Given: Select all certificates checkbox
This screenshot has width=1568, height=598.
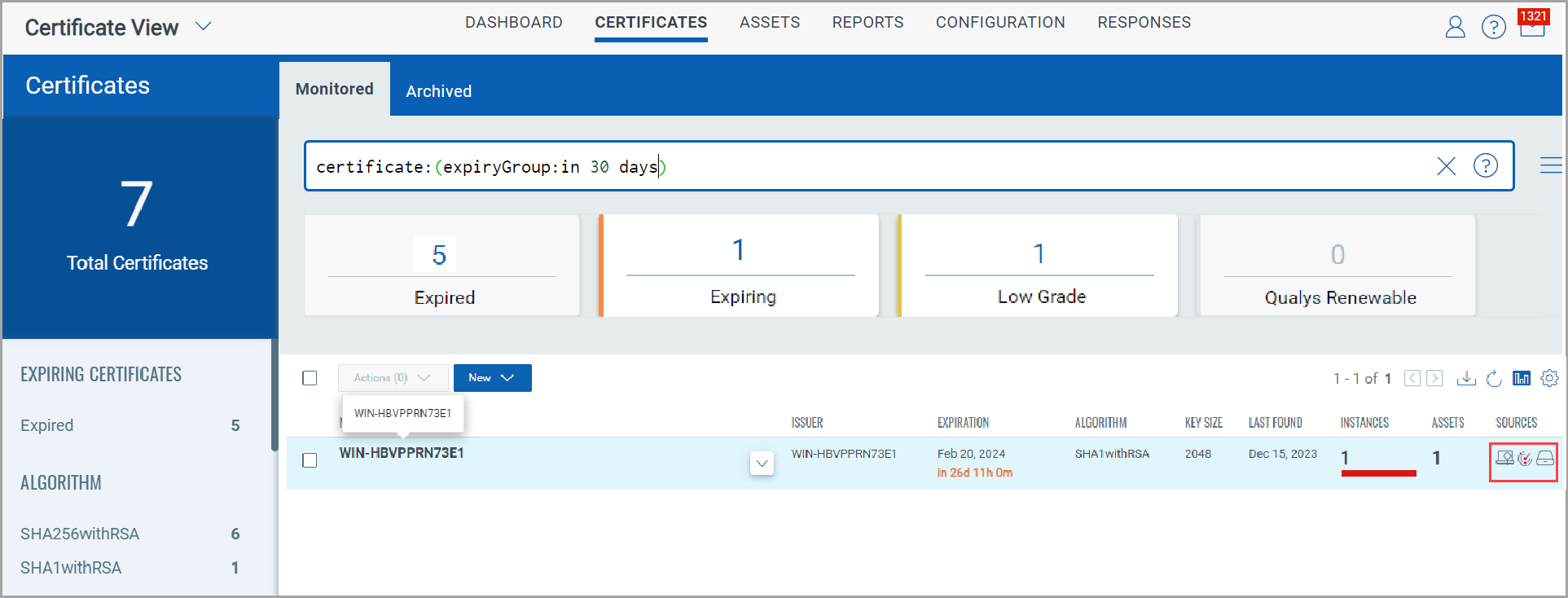Looking at the screenshot, I should (310, 378).
